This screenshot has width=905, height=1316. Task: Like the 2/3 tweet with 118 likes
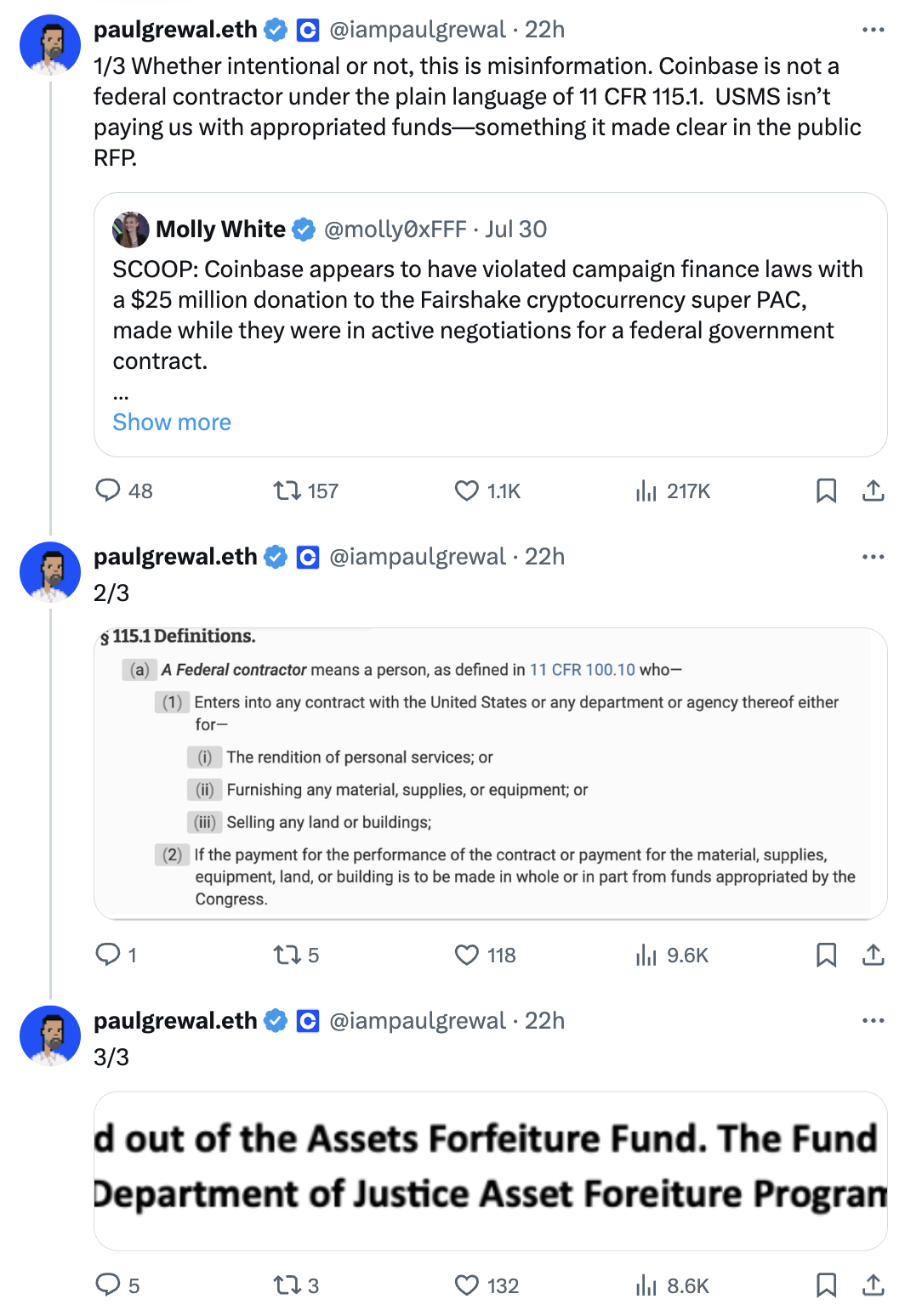[467, 955]
